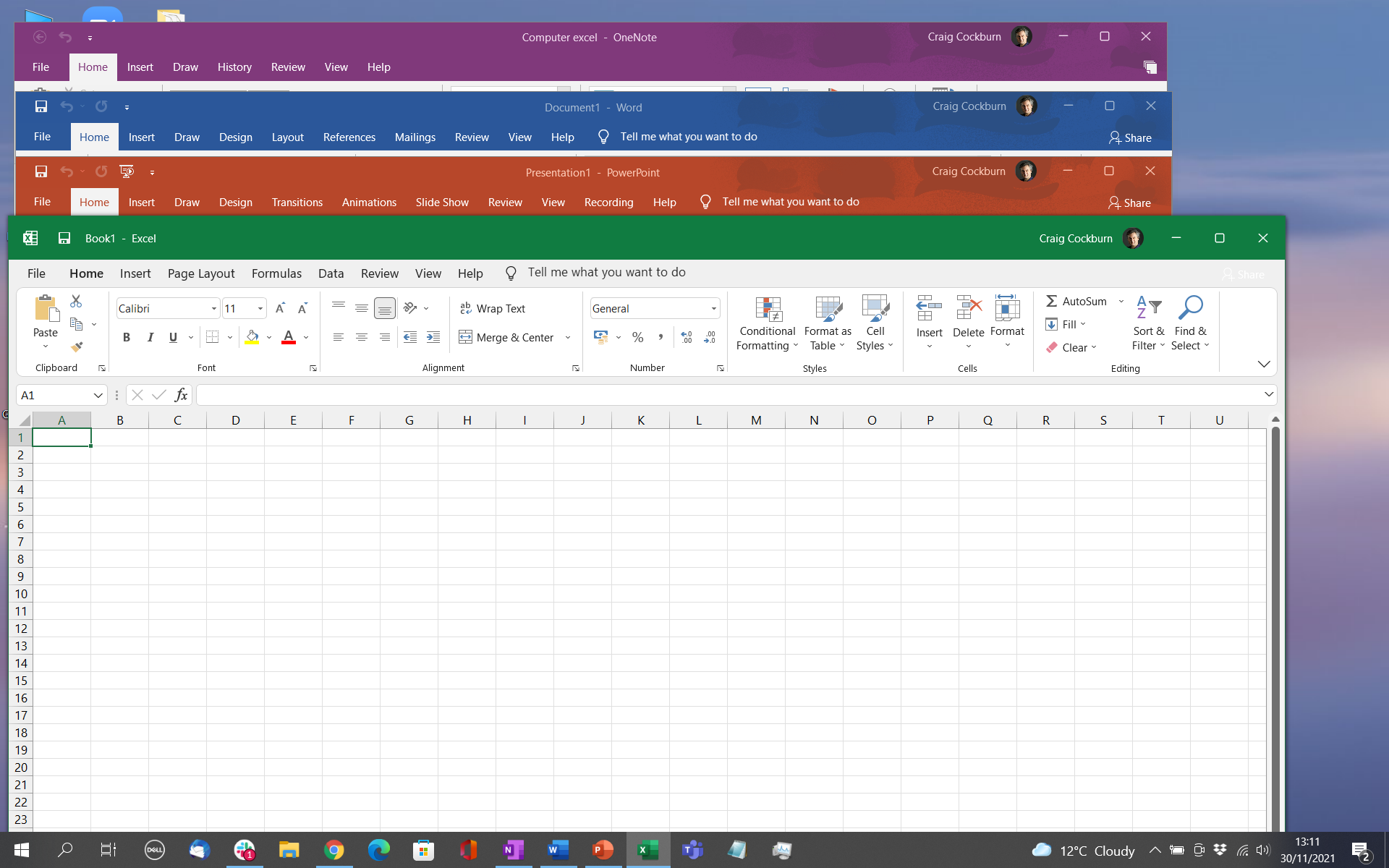Open the Data ribbon tab
Viewport: 1389px width, 868px height.
coord(331,273)
